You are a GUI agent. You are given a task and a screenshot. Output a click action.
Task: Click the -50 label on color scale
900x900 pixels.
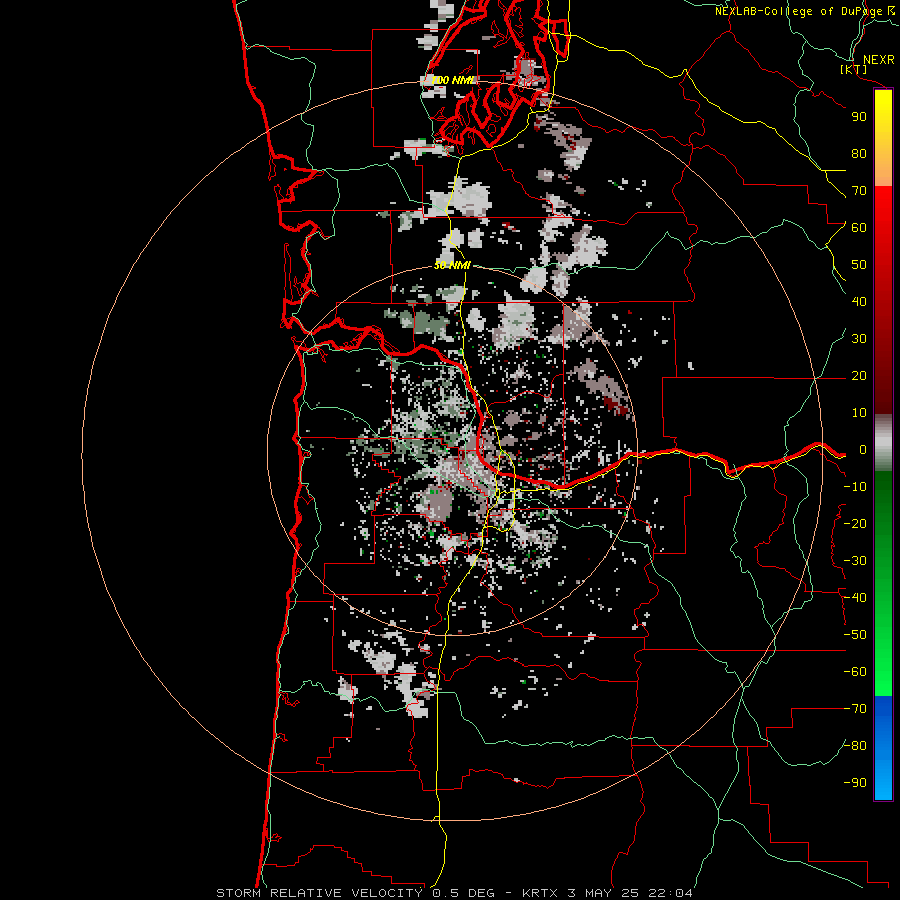pos(855,635)
